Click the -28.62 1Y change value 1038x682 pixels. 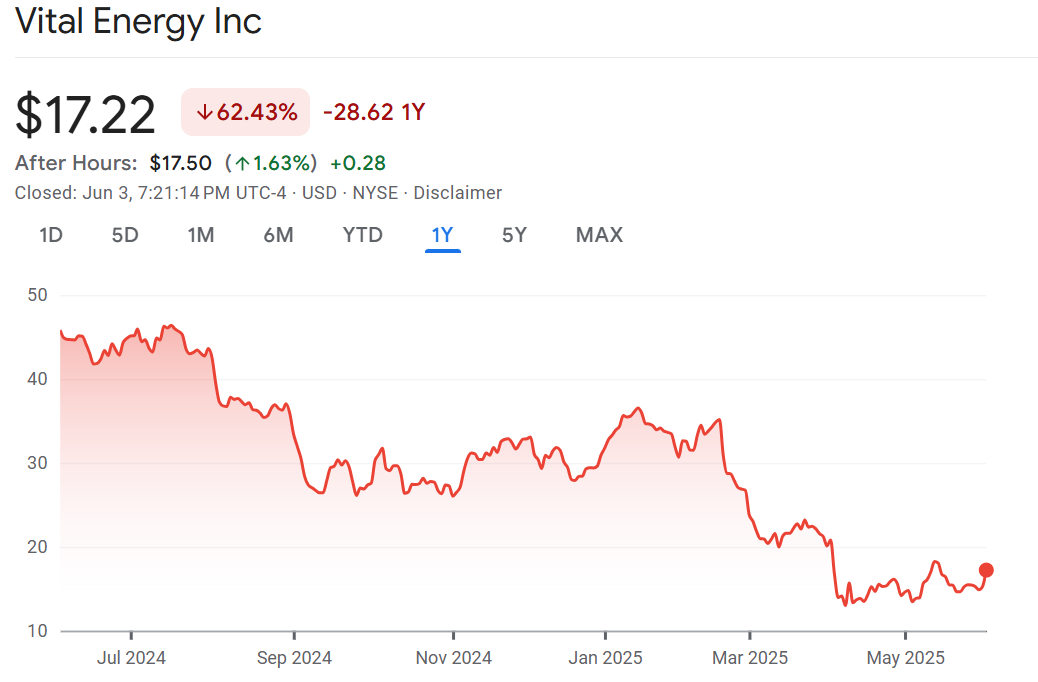tap(374, 112)
